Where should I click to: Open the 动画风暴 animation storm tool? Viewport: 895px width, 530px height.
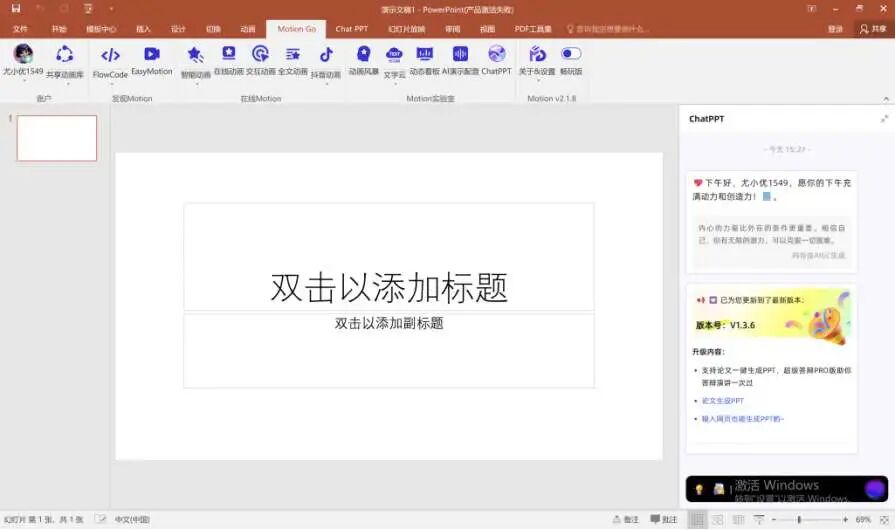coord(364,54)
